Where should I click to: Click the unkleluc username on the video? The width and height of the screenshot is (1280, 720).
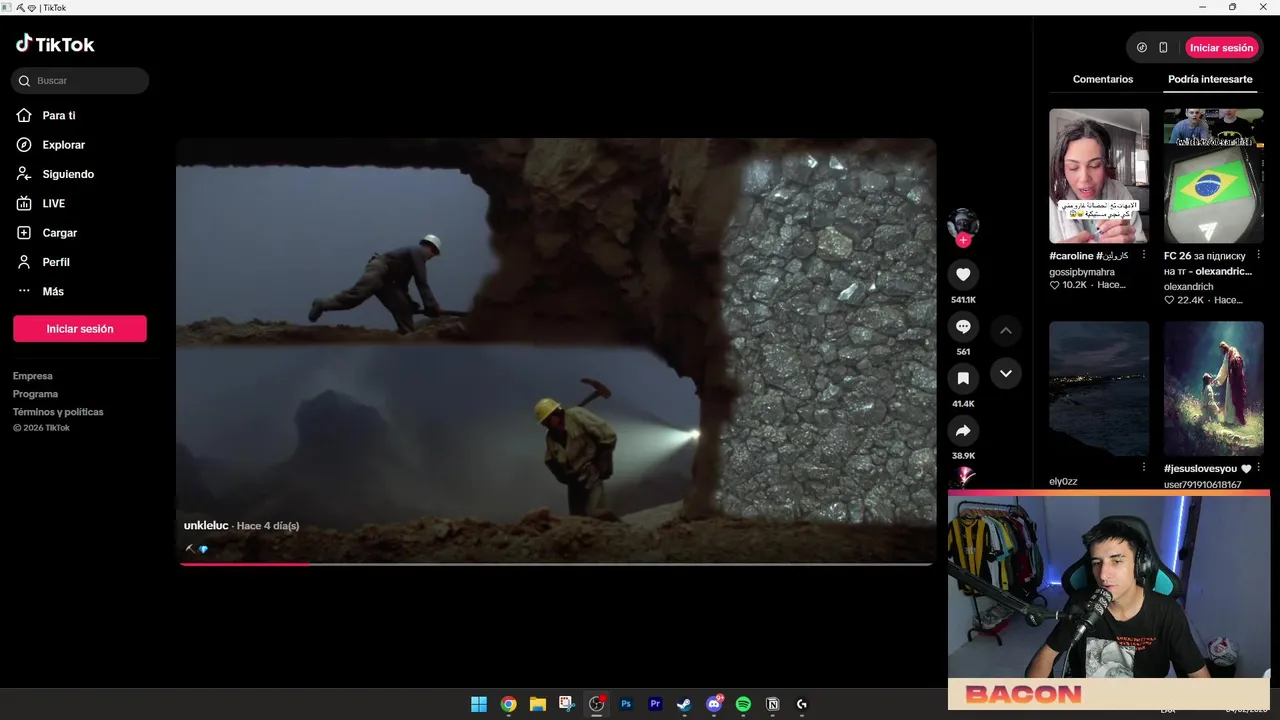point(206,526)
